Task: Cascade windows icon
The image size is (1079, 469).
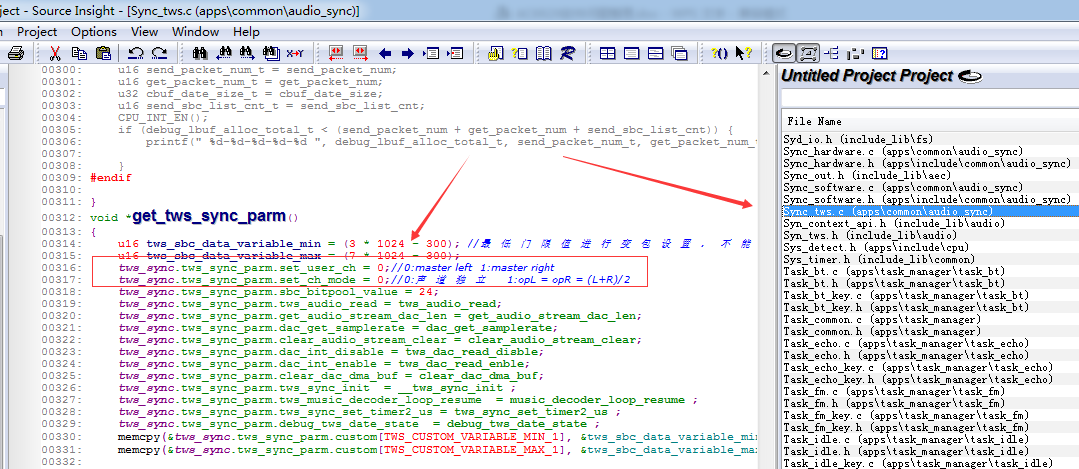Action: 679,53
